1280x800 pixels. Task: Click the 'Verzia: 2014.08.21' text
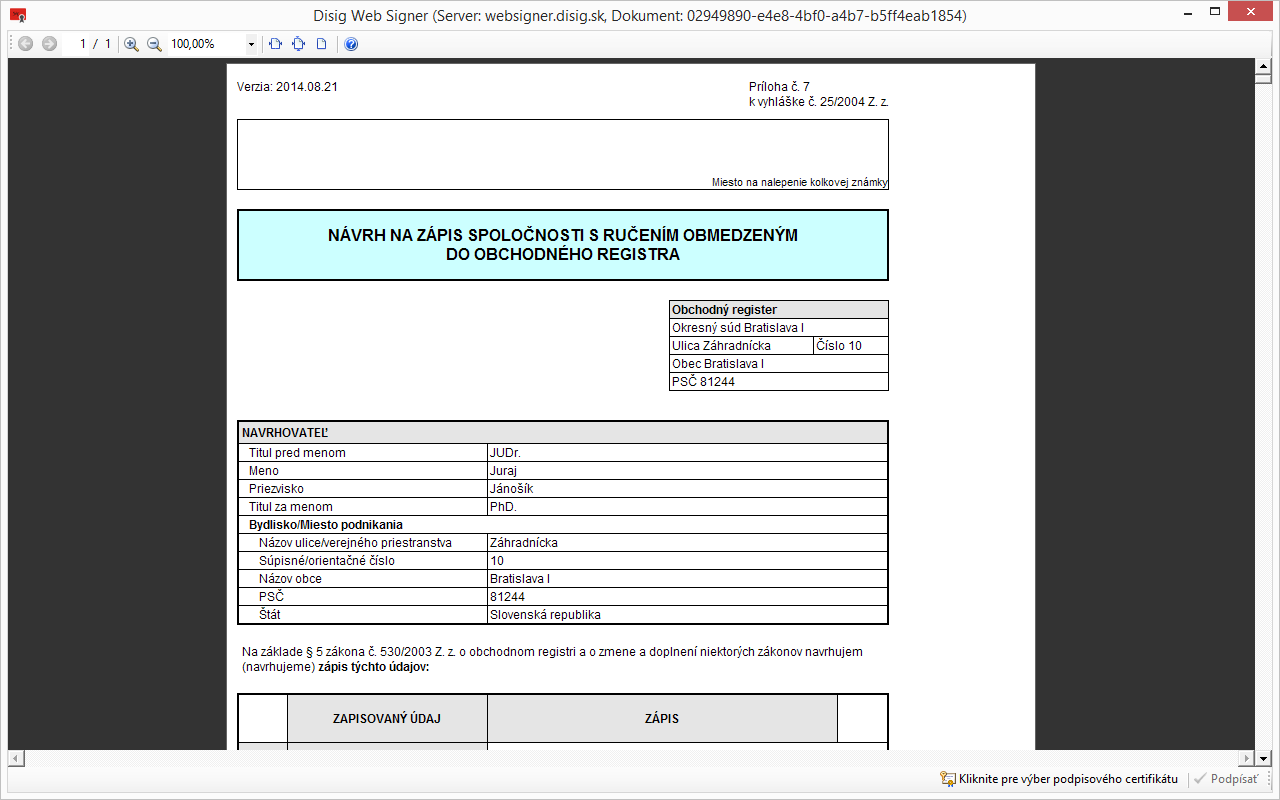[287, 87]
